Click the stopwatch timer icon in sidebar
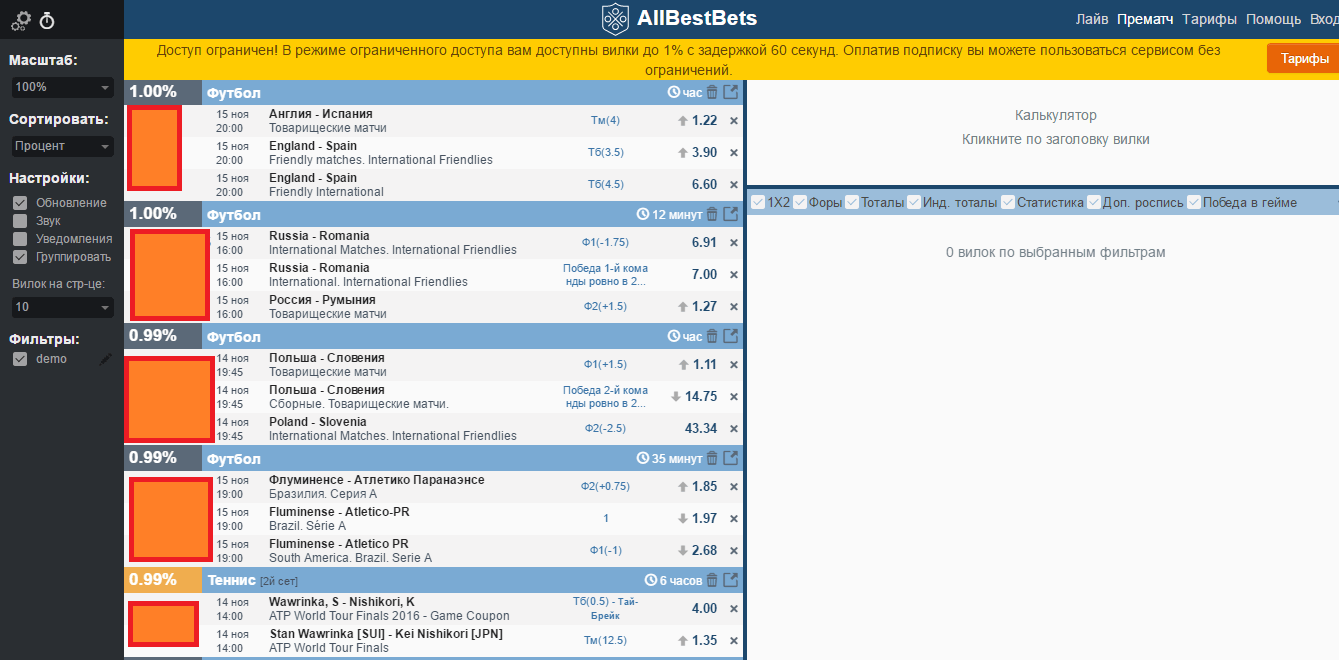The image size is (1339, 660). coord(47,20)
